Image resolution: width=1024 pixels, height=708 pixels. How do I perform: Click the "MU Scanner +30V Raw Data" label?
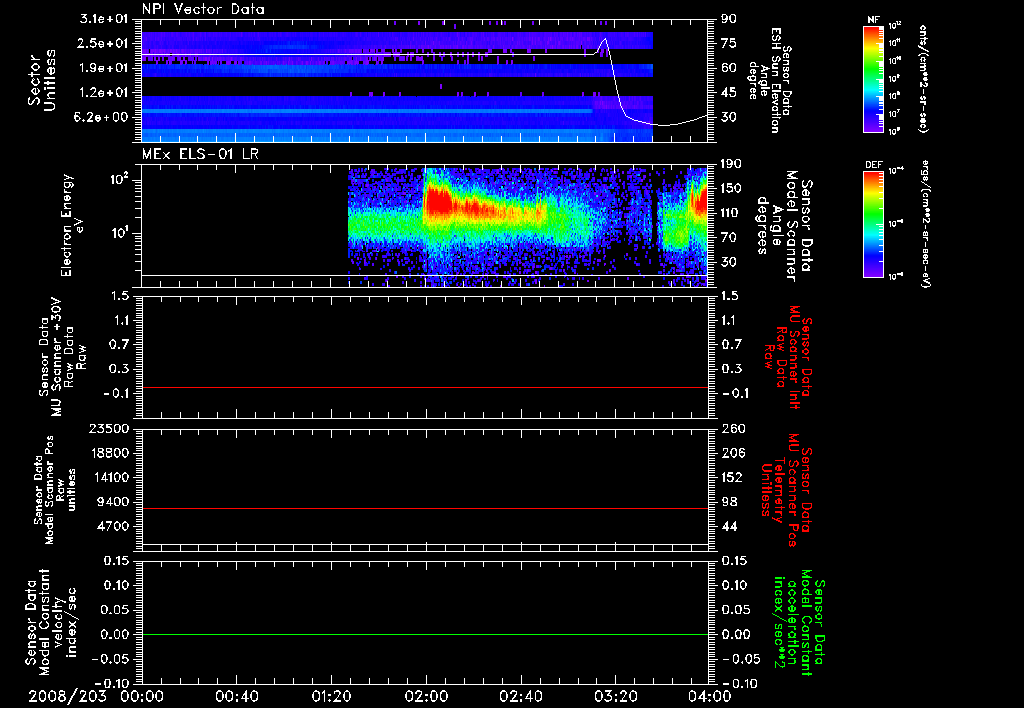coord(62,357)
